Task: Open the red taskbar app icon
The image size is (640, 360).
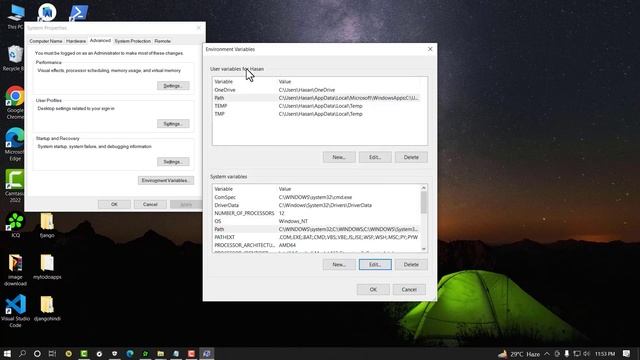Action: pos(191,353)
